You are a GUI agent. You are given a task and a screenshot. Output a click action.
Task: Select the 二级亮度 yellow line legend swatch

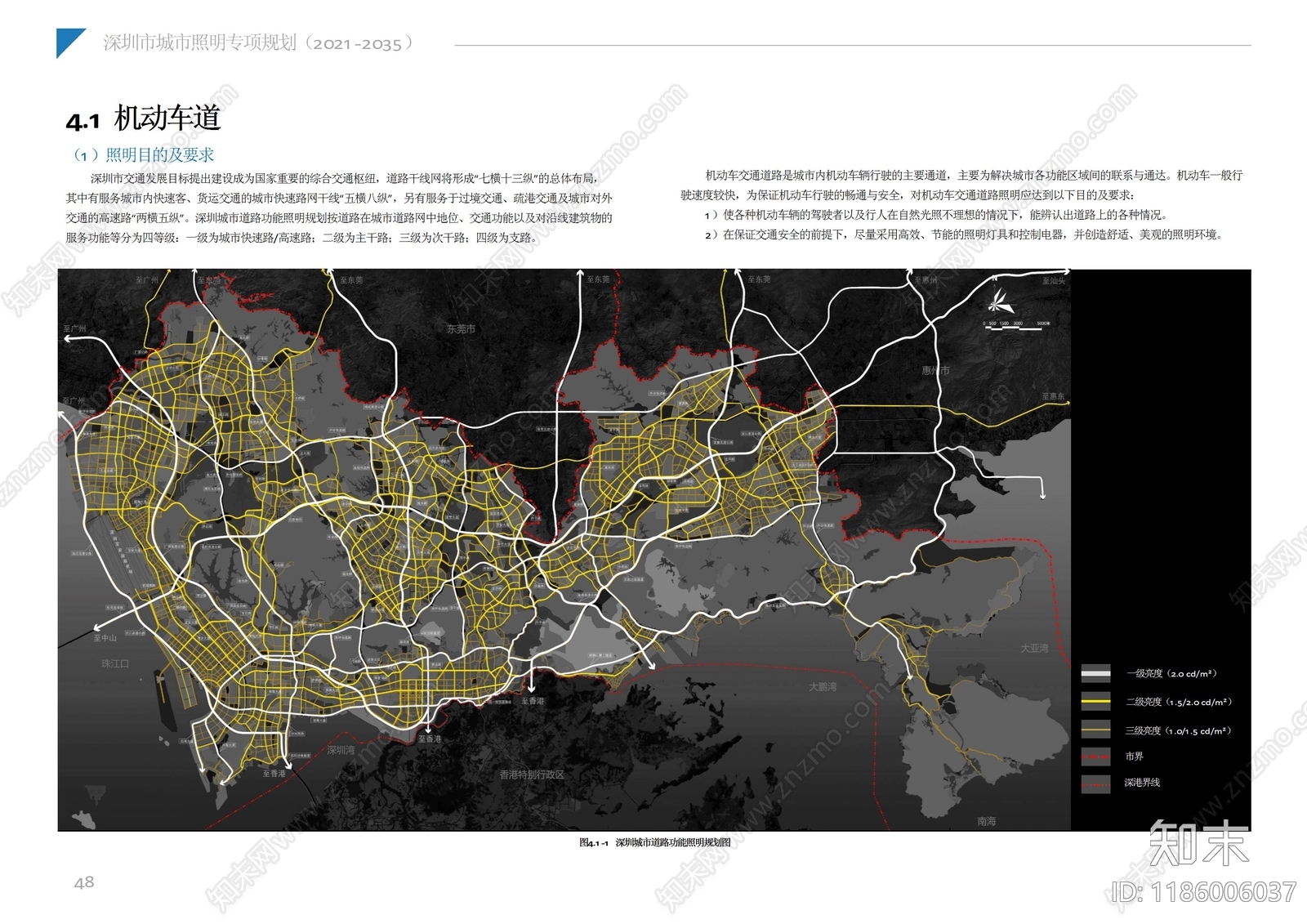point(1096,702)
